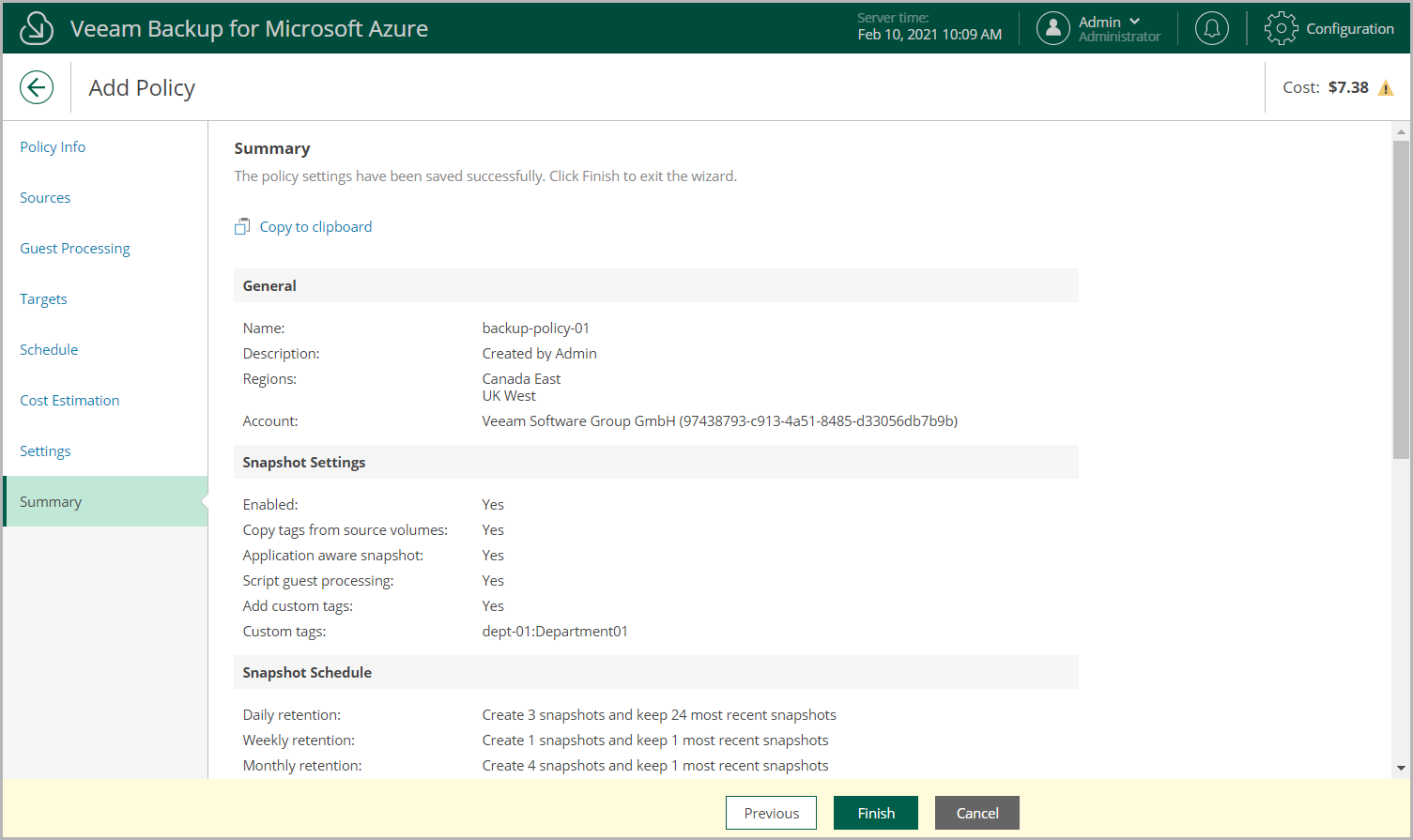Click the Monthly retention value text
This screenshot has height=840, width=1413.
(655, 766)
